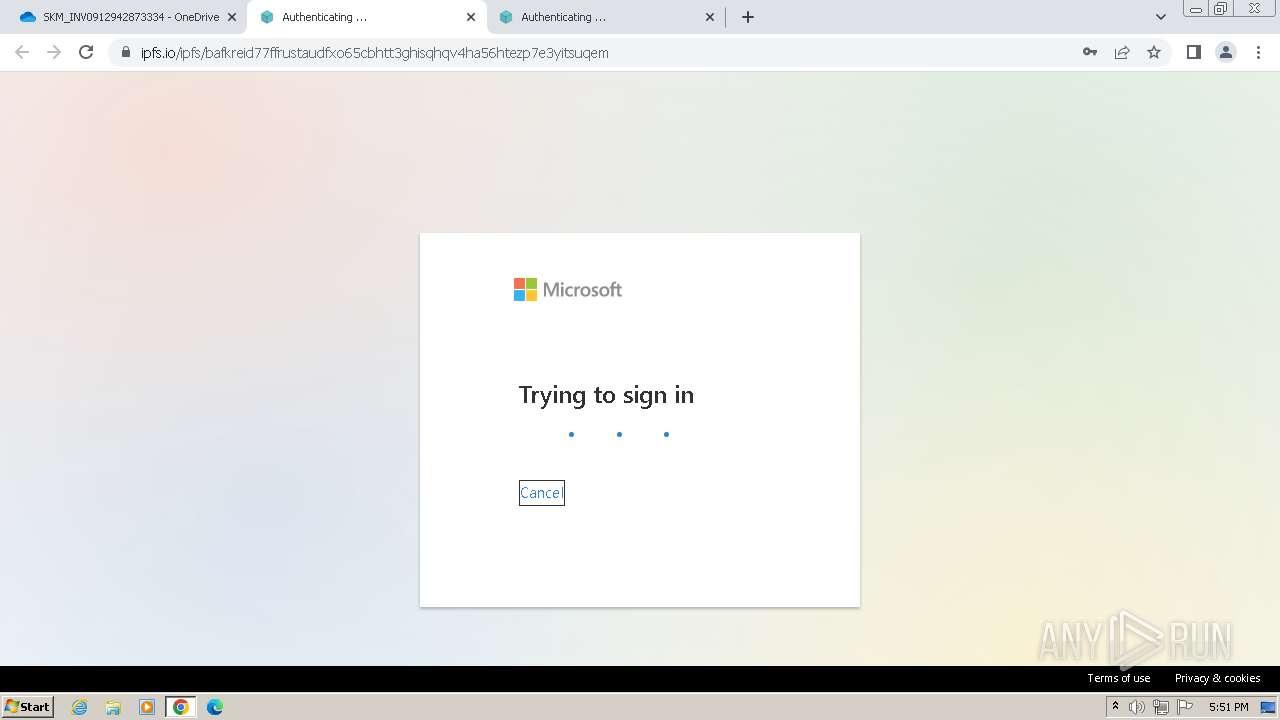1280x720 pixels.
Task: Switch to the third Authenticating tab
Action: point(605,17)
